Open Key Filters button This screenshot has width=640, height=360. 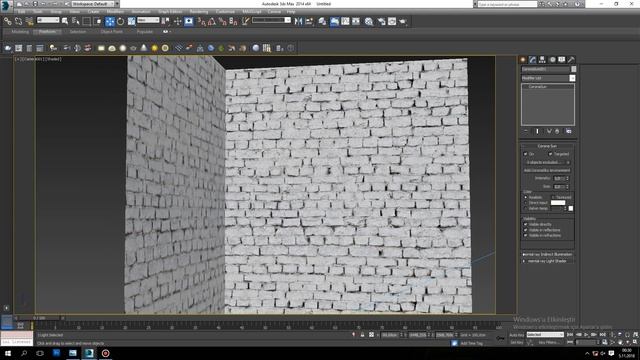pyautogui.click(x=549, y=342)
